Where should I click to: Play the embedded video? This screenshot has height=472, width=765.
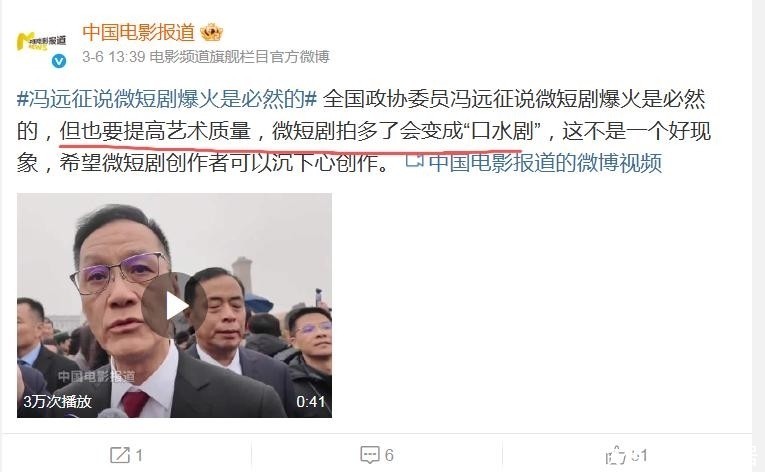[174, 306]
